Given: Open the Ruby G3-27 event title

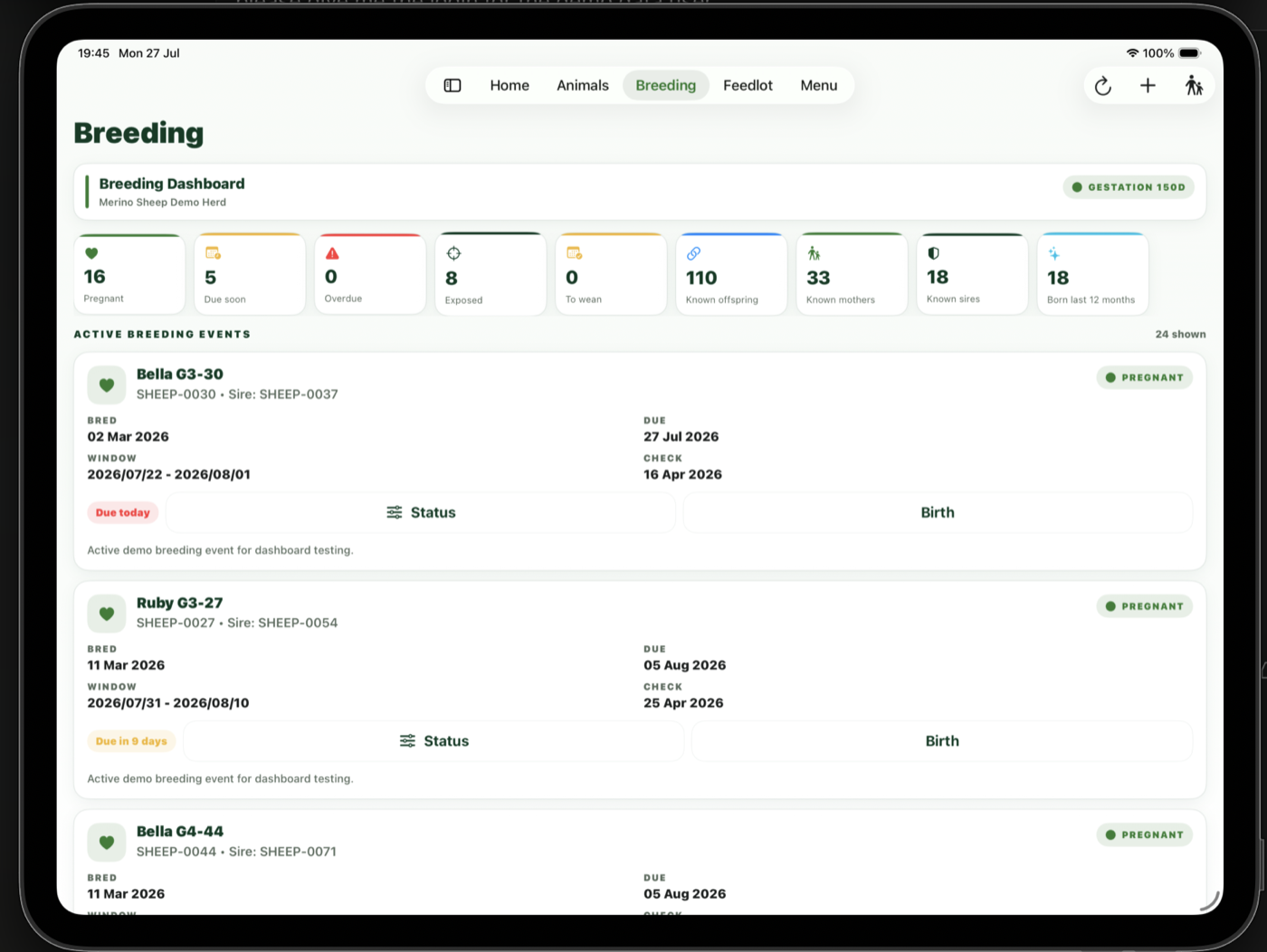Looking at the screenshot, I should pos(179,603).
